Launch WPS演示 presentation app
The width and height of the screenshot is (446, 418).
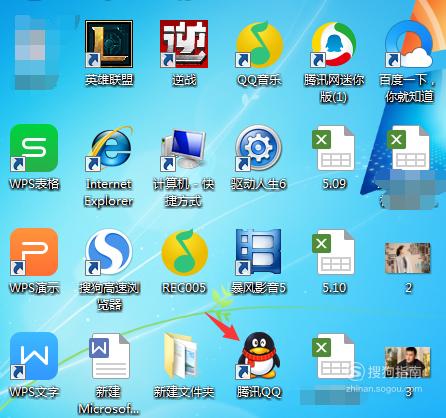34,252
